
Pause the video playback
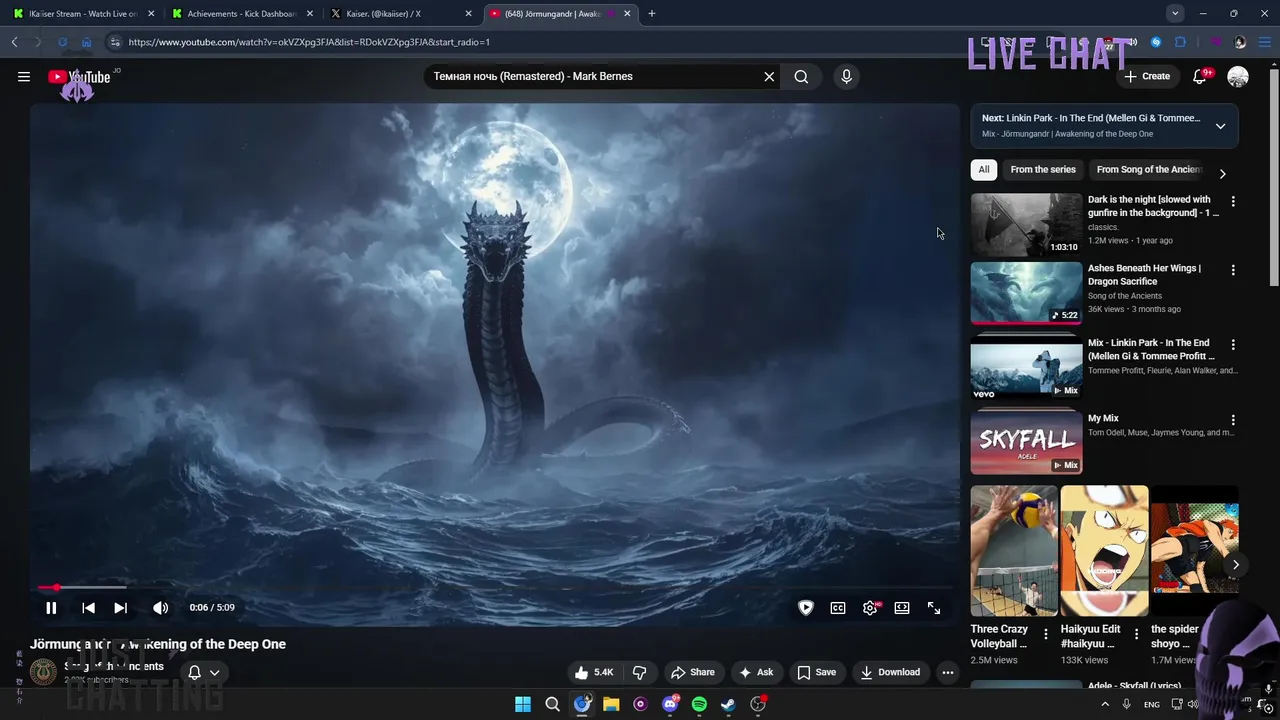[x=51, y=608]
